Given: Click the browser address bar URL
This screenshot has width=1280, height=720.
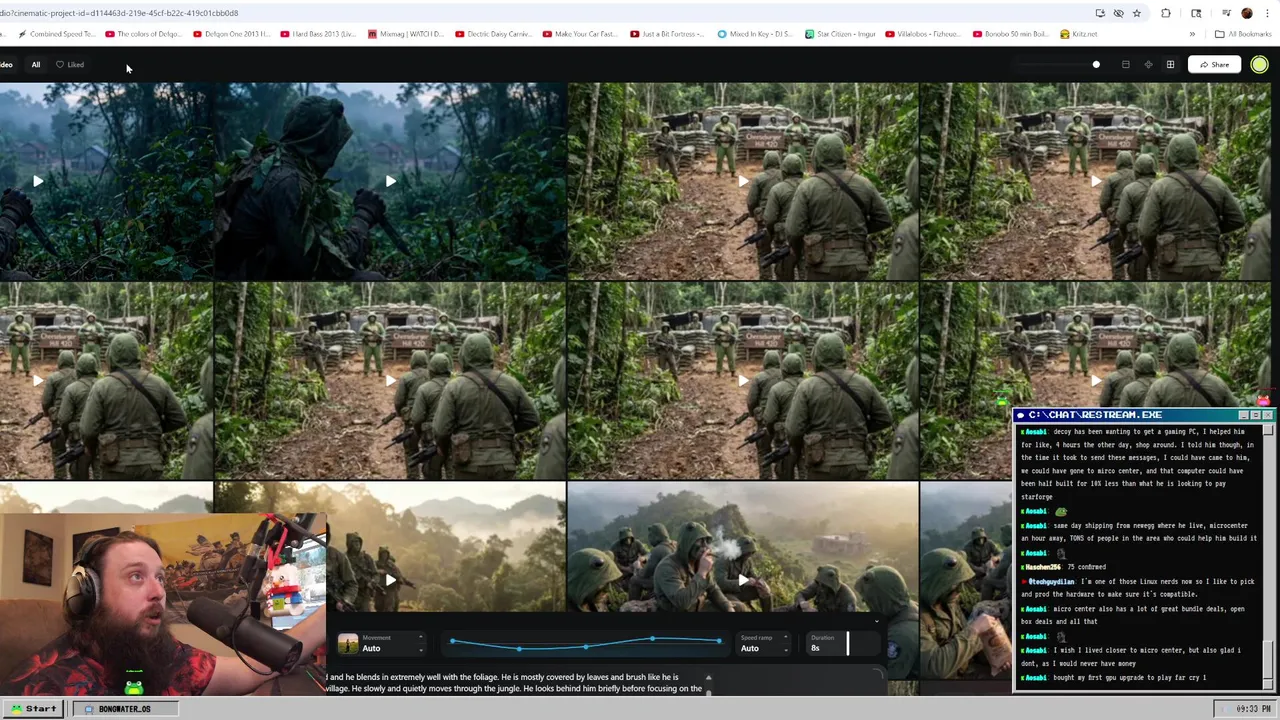Looking at the screenshot, I should 119,13.
